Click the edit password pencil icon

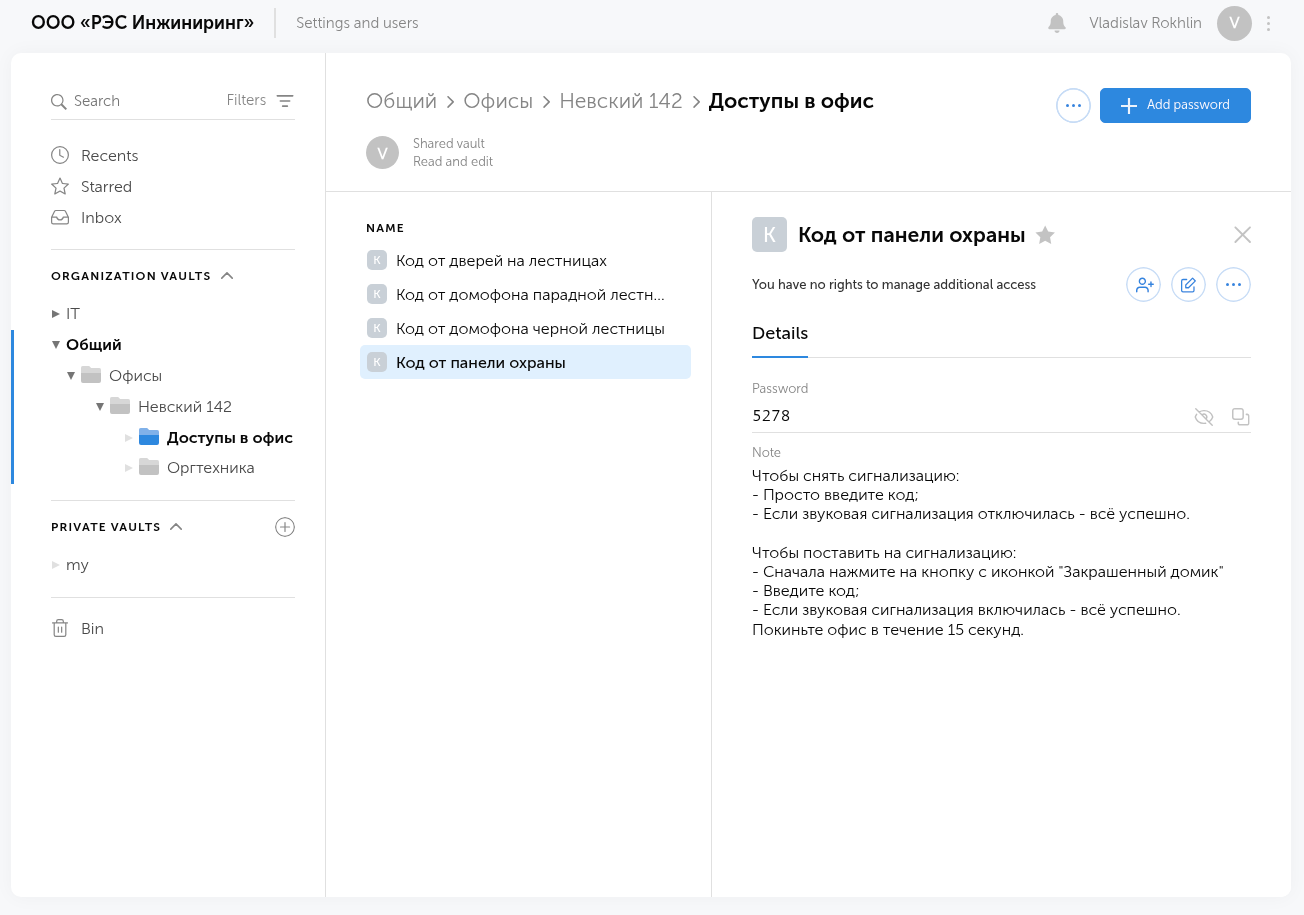[x=1188, y=285]
